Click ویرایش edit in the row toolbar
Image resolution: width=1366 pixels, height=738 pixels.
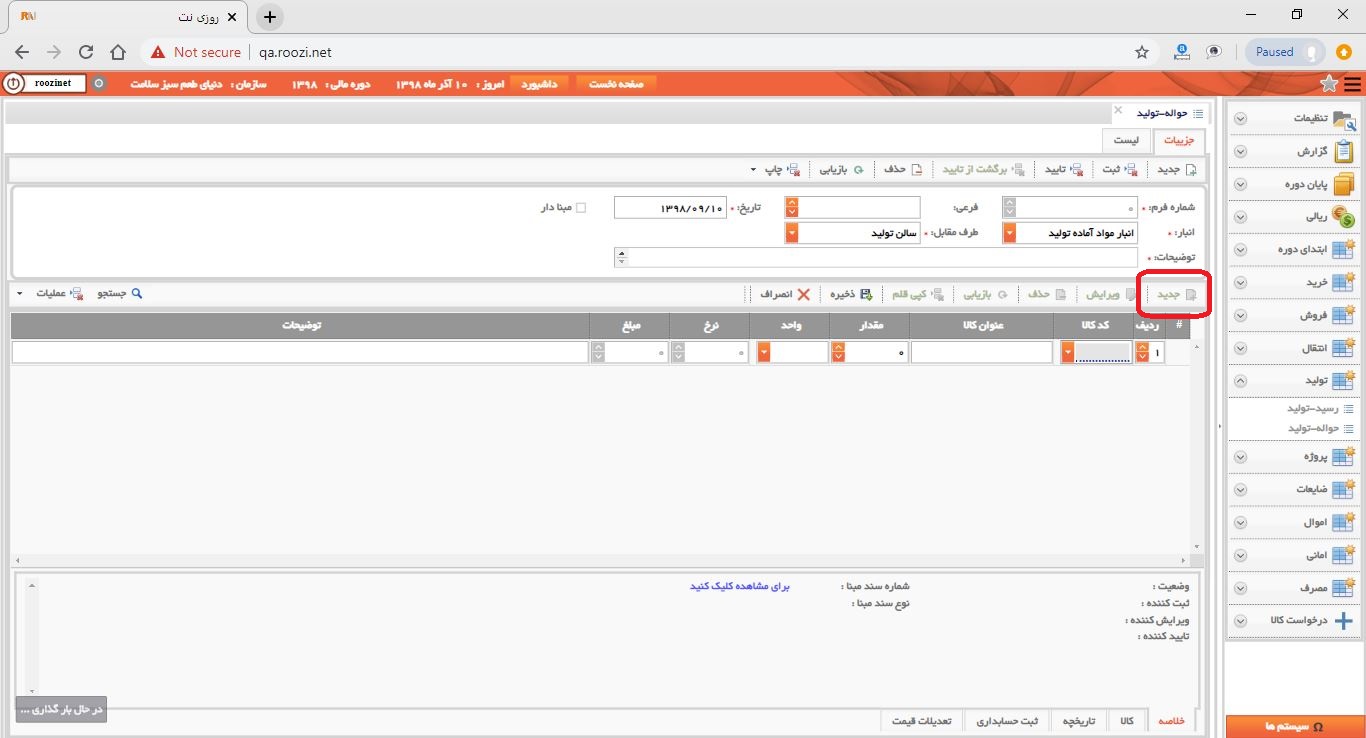click(x=1110, y=294)
